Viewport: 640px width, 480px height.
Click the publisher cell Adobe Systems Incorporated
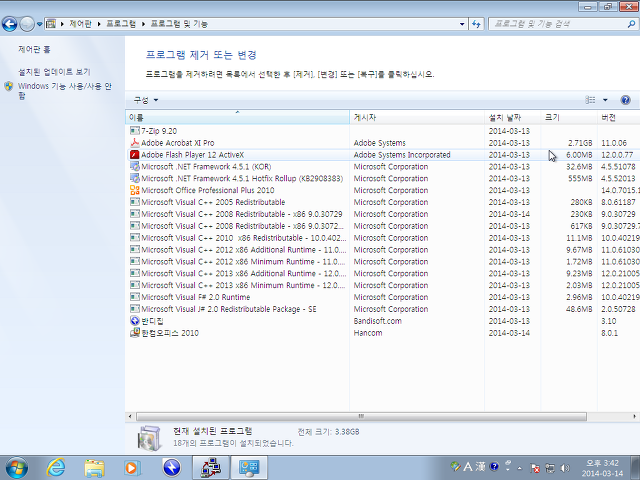point(402,155)
